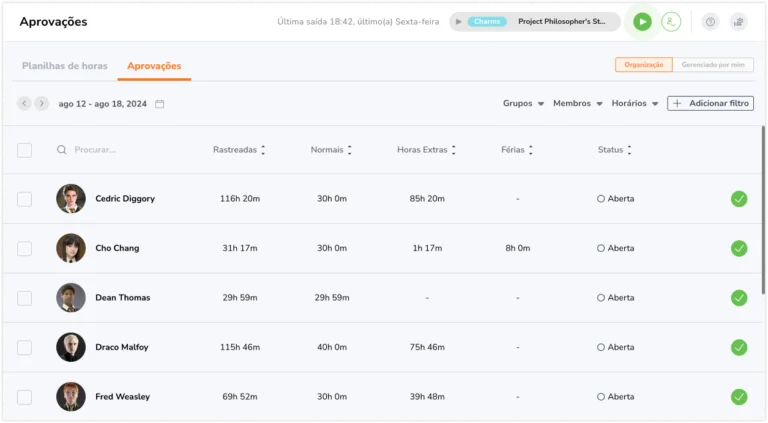The height and width of the screenshot is (423, 768).
Task: Sort by Rastreadas column
Action: pos(239,150)
